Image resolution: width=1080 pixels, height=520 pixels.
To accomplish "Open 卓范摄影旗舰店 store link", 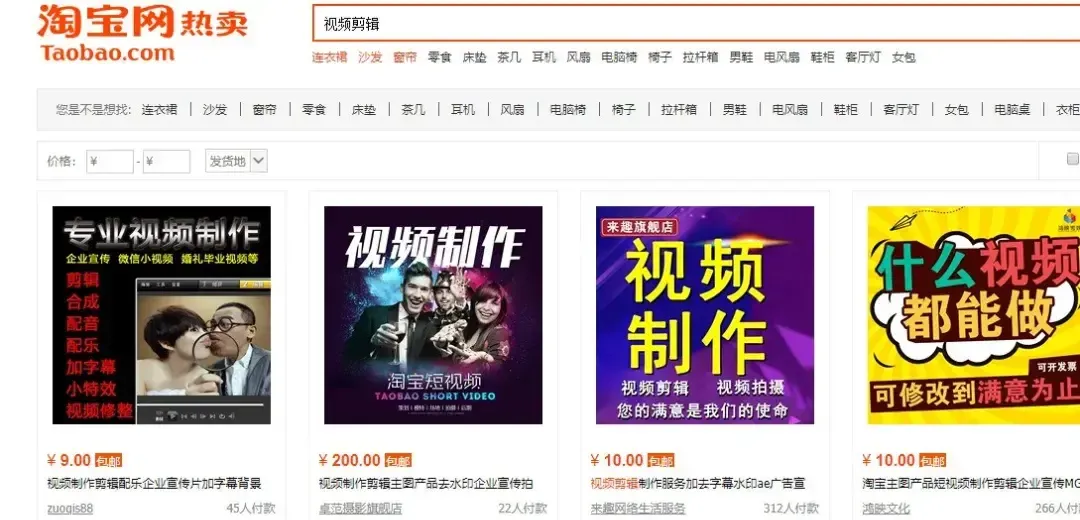I will 360,509.
